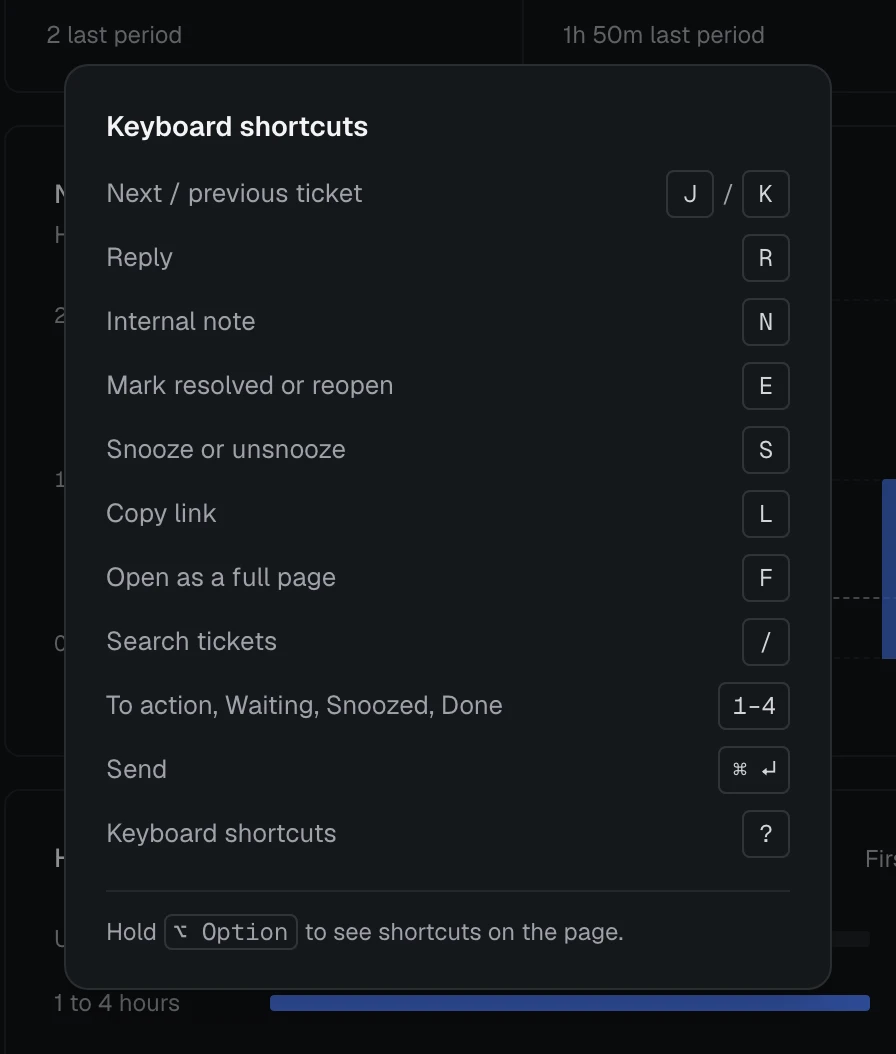Click the Keyboard shortcuts dialog title
Image resolution: width=896 pixels, height=1054 pixels.
tap(237, 126)
